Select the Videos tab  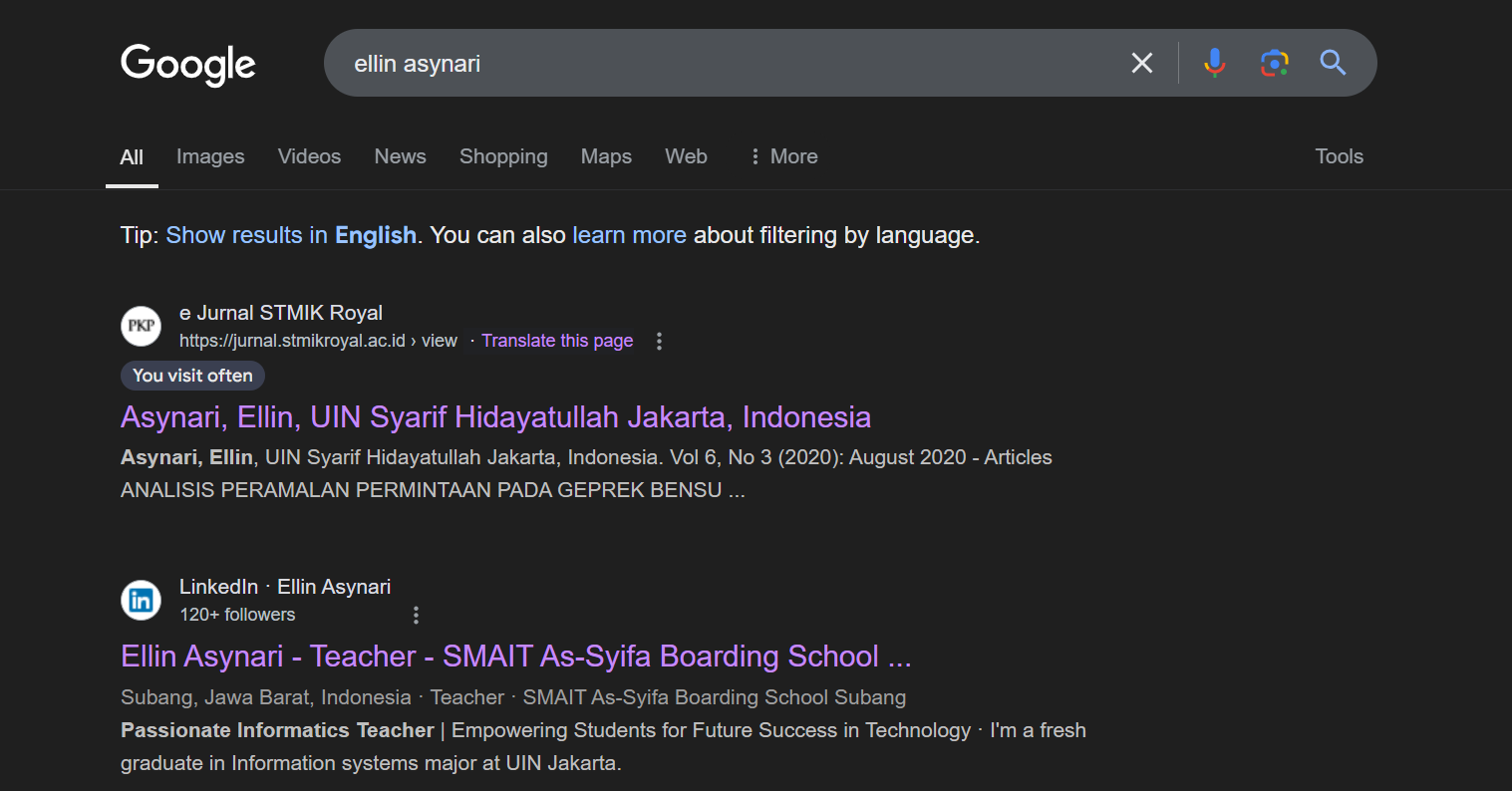coord(309,156)
